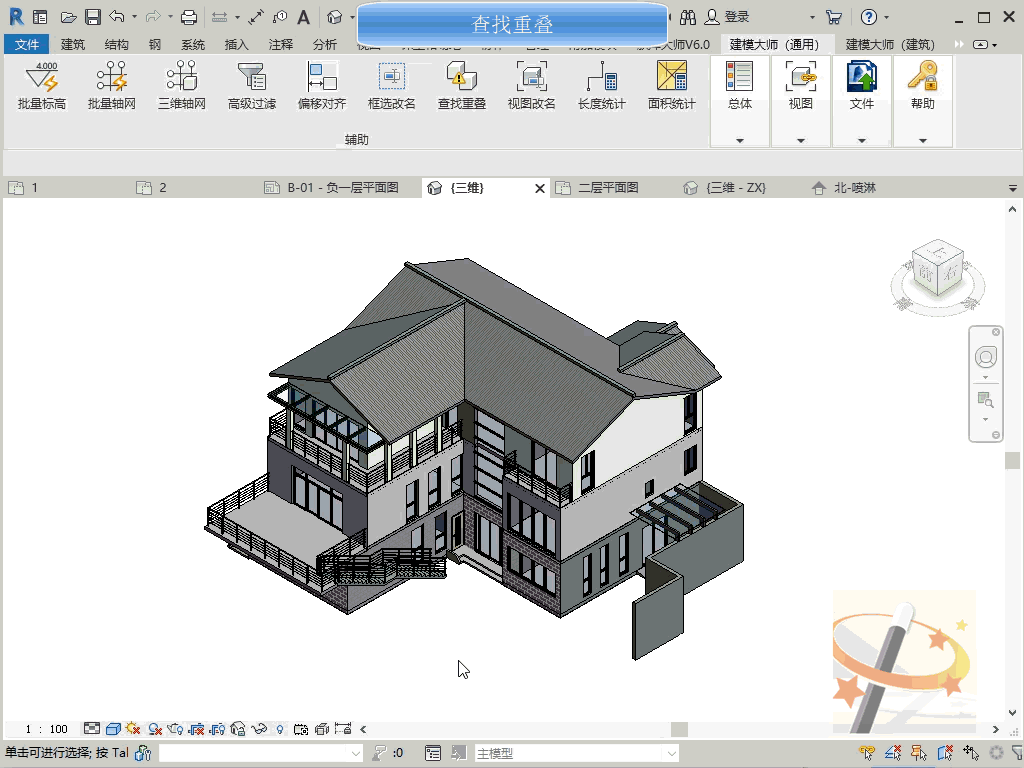Screen dimensions: 1024x768
Task: Toggle select underlay elements
Action: point(893,753)
